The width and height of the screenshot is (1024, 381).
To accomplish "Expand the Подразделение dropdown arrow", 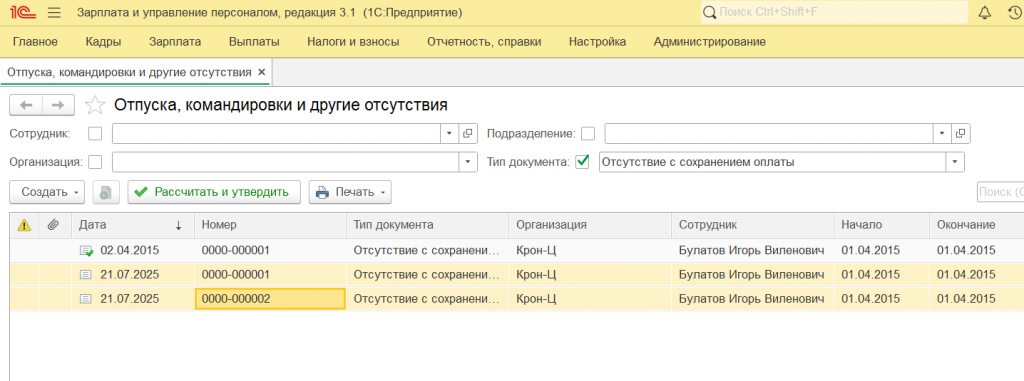I will [942, 133].
